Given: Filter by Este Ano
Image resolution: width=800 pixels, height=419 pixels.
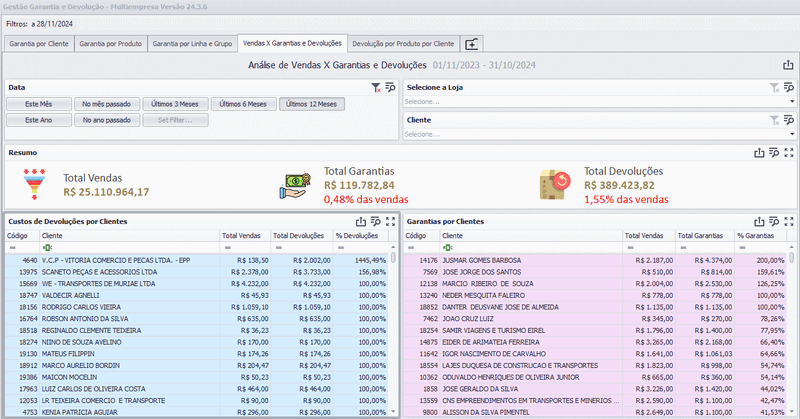Looking at the screenshot, I should click(39, 120).
